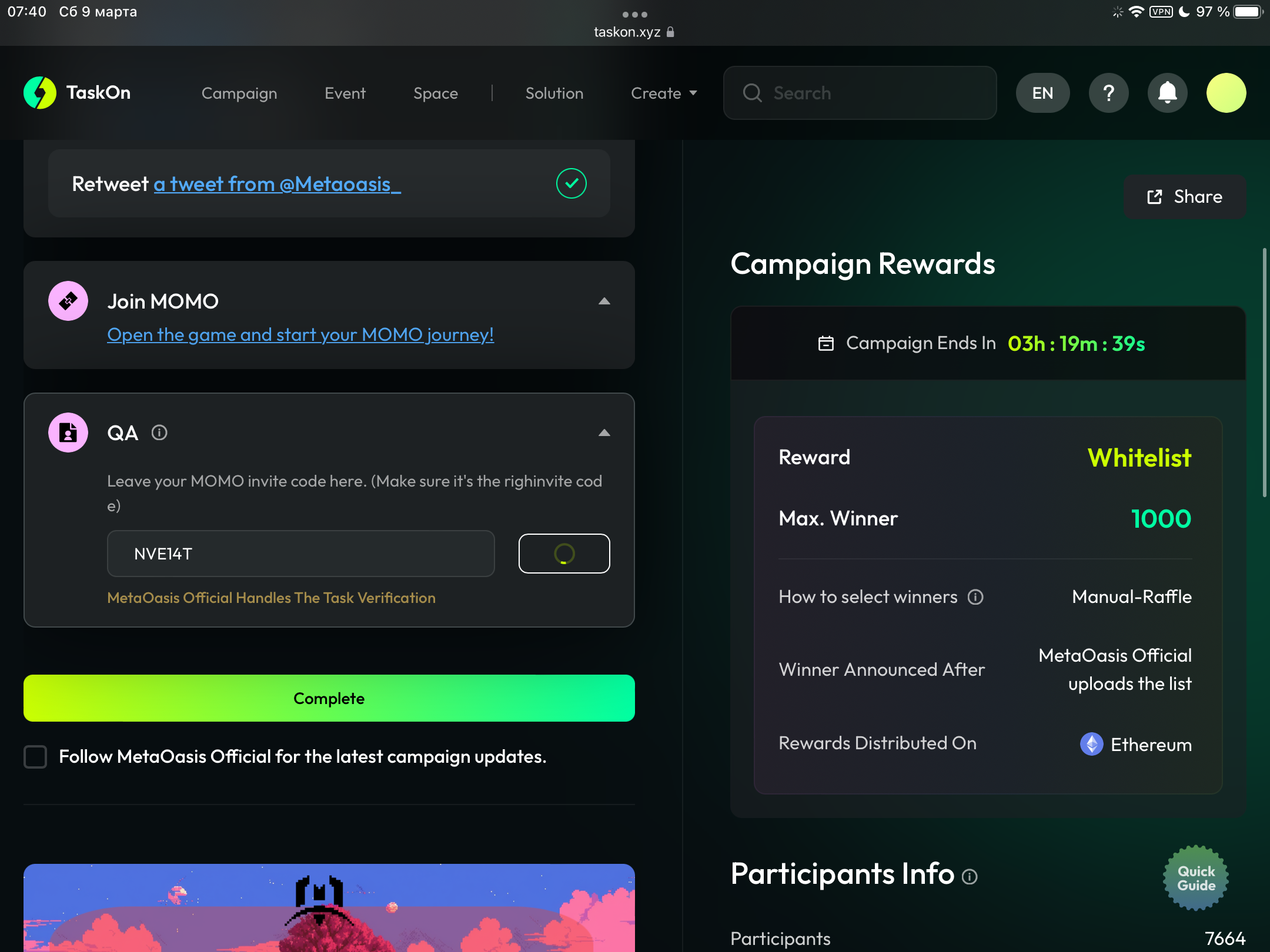Open the notifications bell
Image resolution: width=1270 pixels, height=952 pixels.
pos(1167,93)
